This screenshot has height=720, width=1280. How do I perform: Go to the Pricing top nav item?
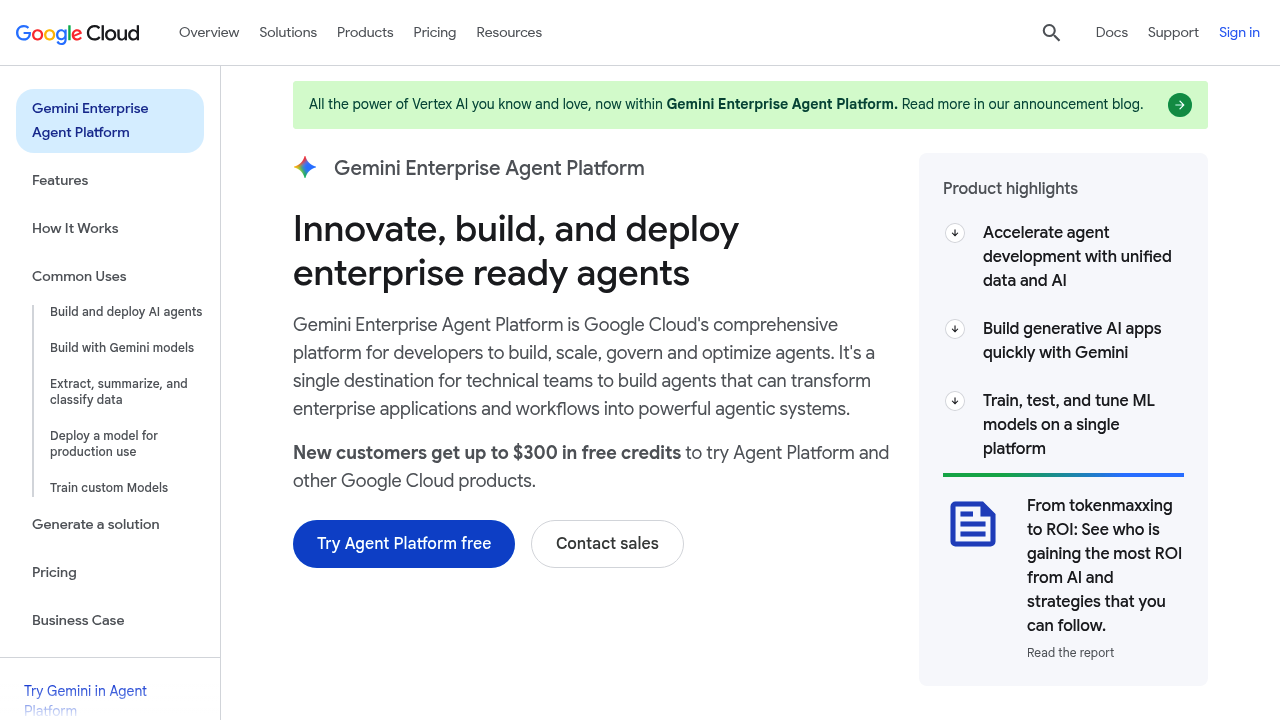[435, 33]
